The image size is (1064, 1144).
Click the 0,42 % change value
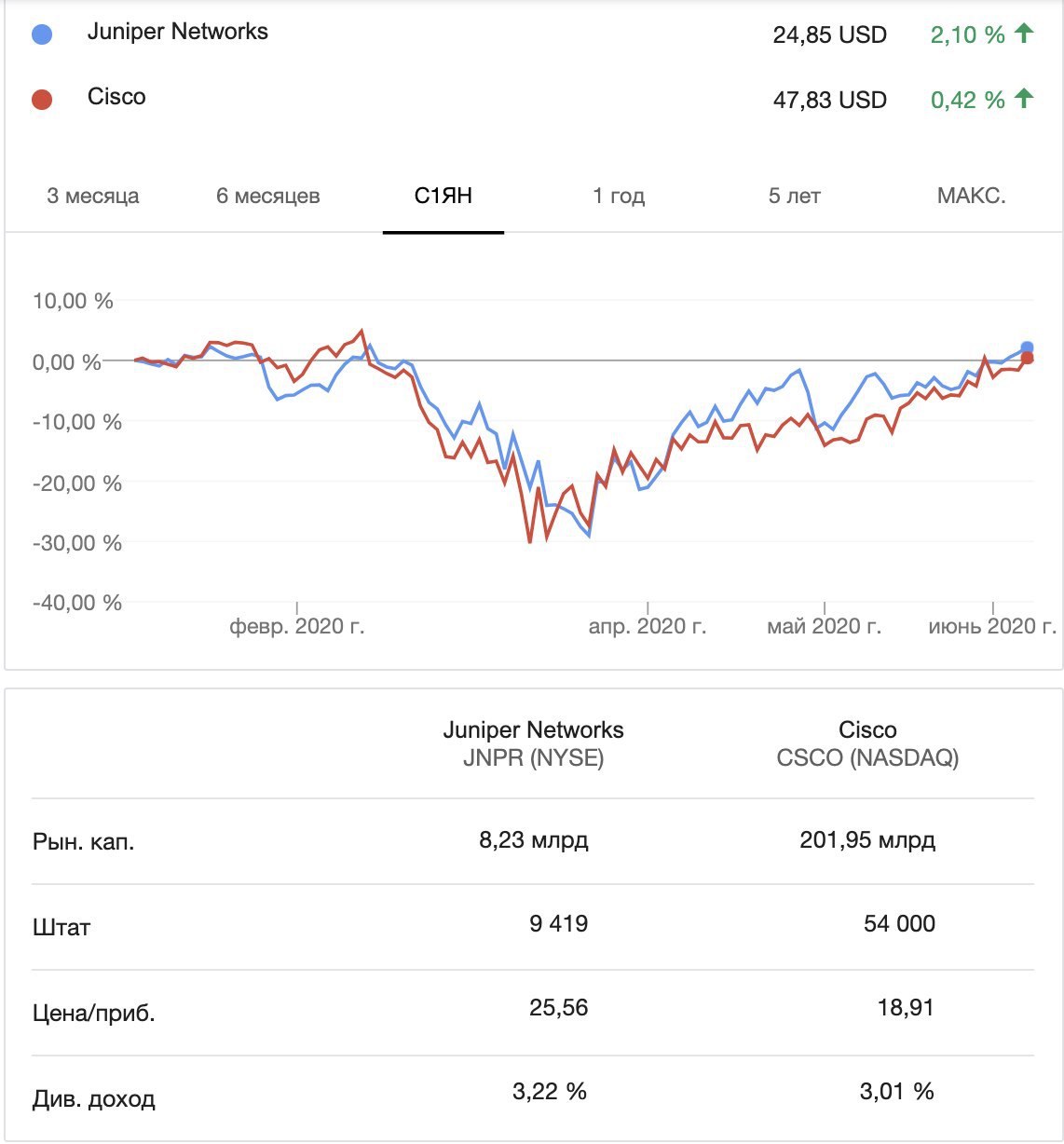968,101
